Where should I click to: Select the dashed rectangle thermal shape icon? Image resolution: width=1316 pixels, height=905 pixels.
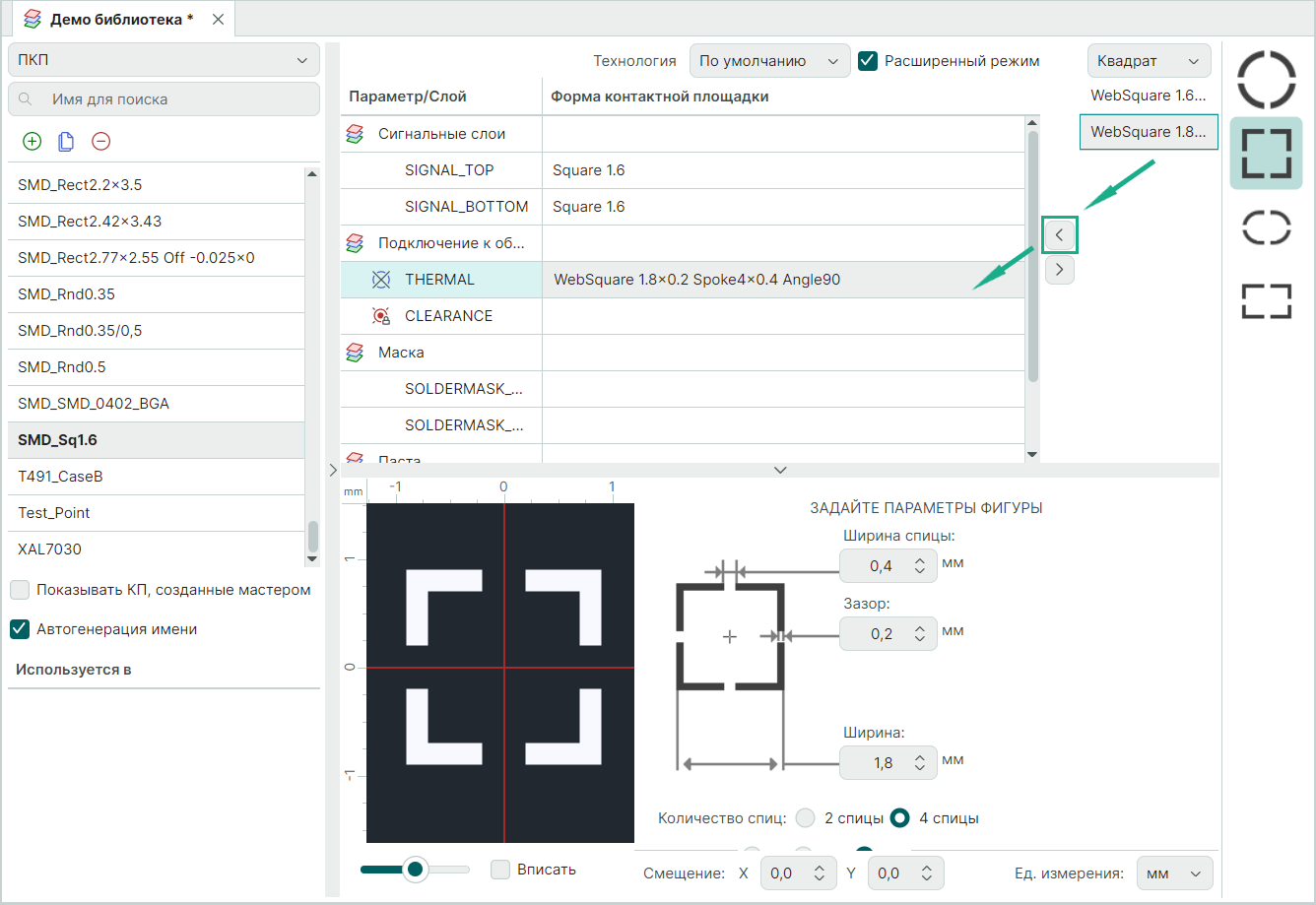[1266, 301]
